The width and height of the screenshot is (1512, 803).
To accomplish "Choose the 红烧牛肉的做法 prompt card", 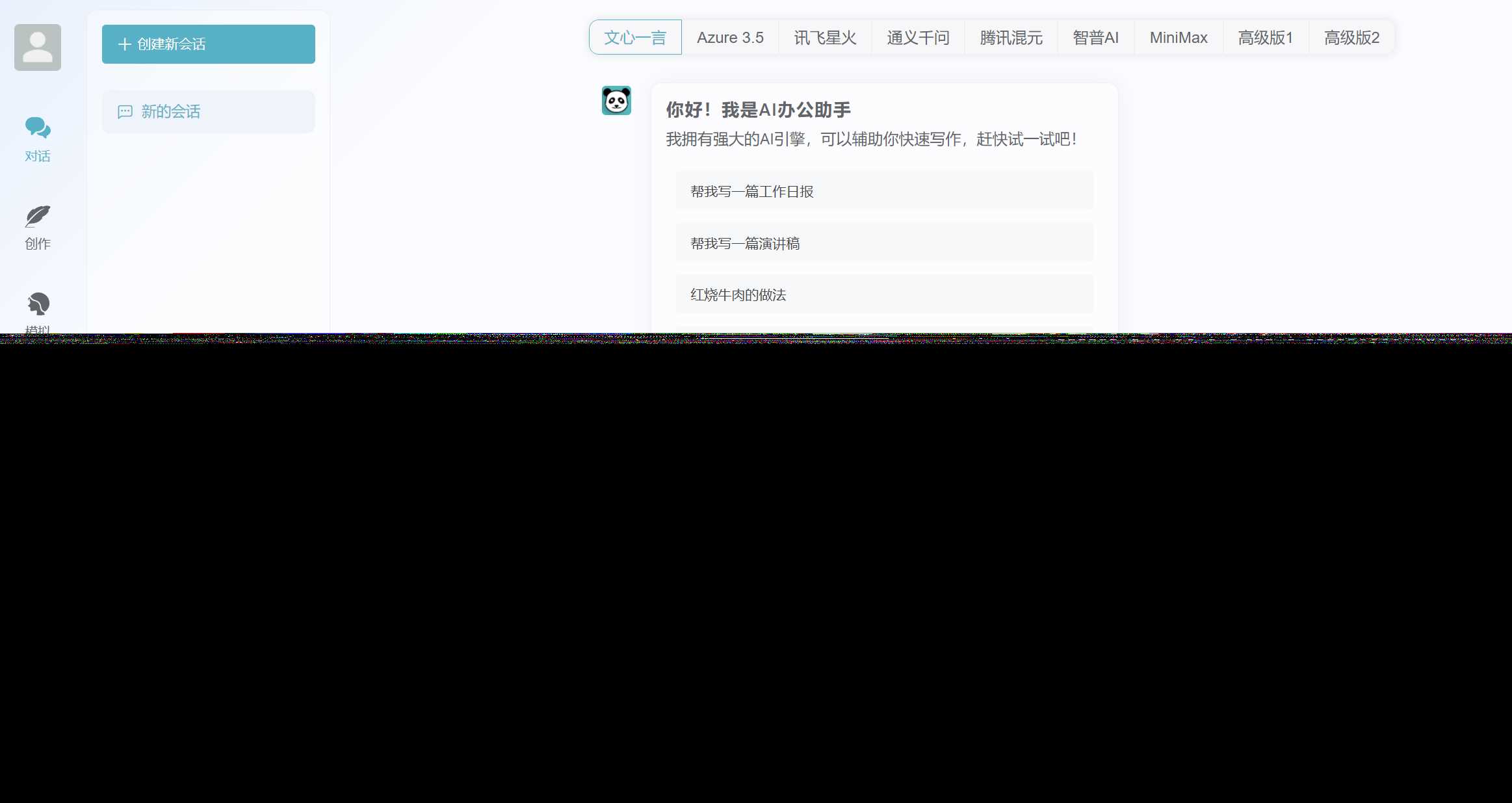I will click(x=884, y=294).
